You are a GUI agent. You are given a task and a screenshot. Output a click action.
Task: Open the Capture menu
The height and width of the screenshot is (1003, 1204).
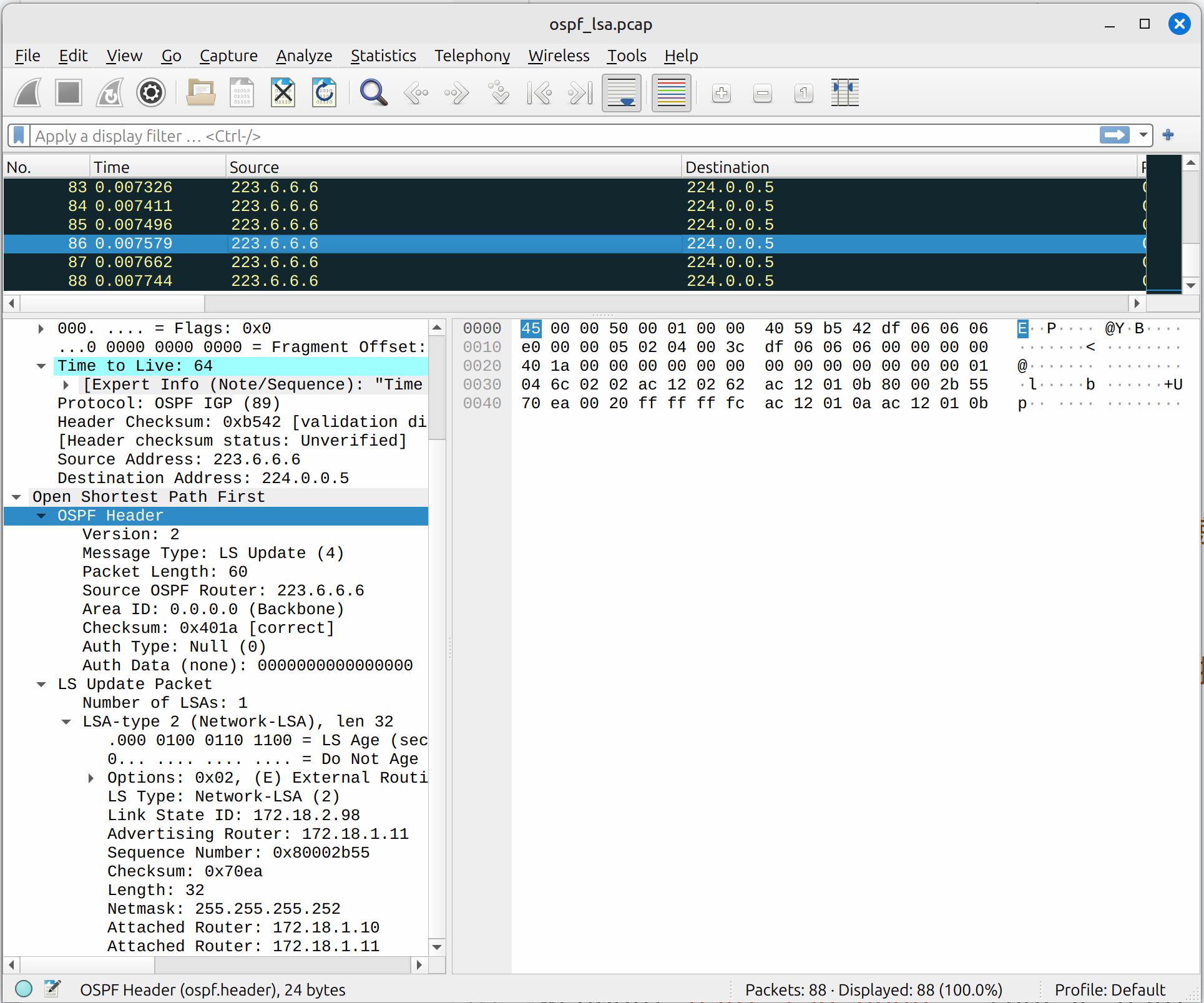coord(228,56)
